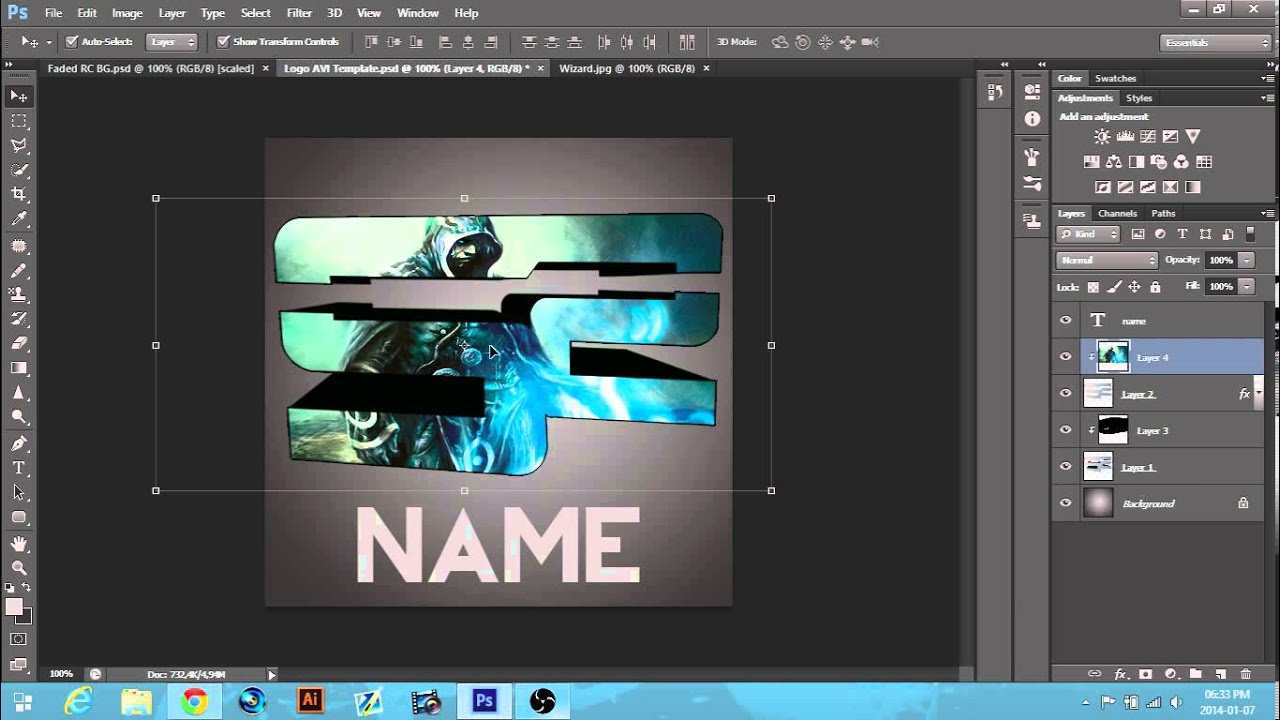Select the Brush tool

pos(19,271)
